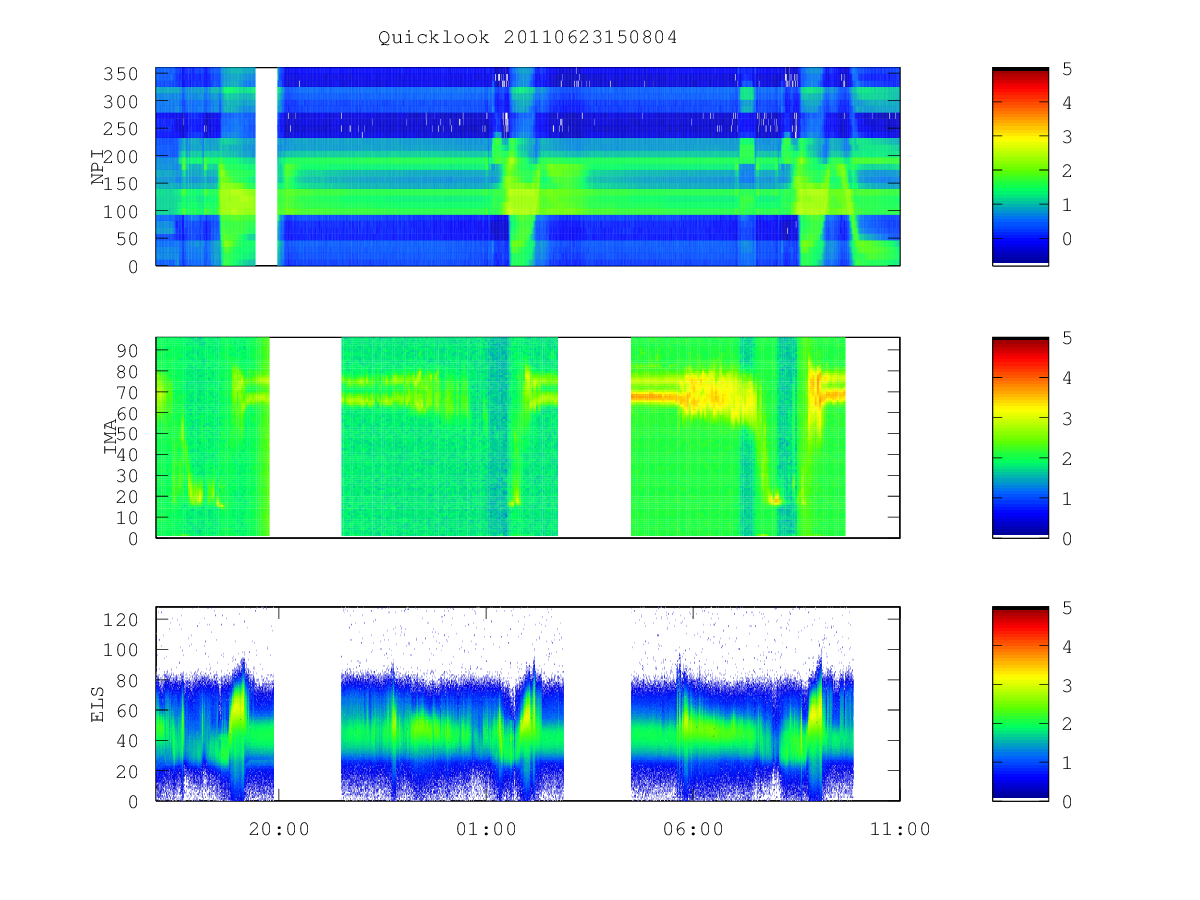The width and height of the screenshot is (1200, 900).
Task: Click the NPI panel color scale bar
Action: click(x=1020, y=166)
